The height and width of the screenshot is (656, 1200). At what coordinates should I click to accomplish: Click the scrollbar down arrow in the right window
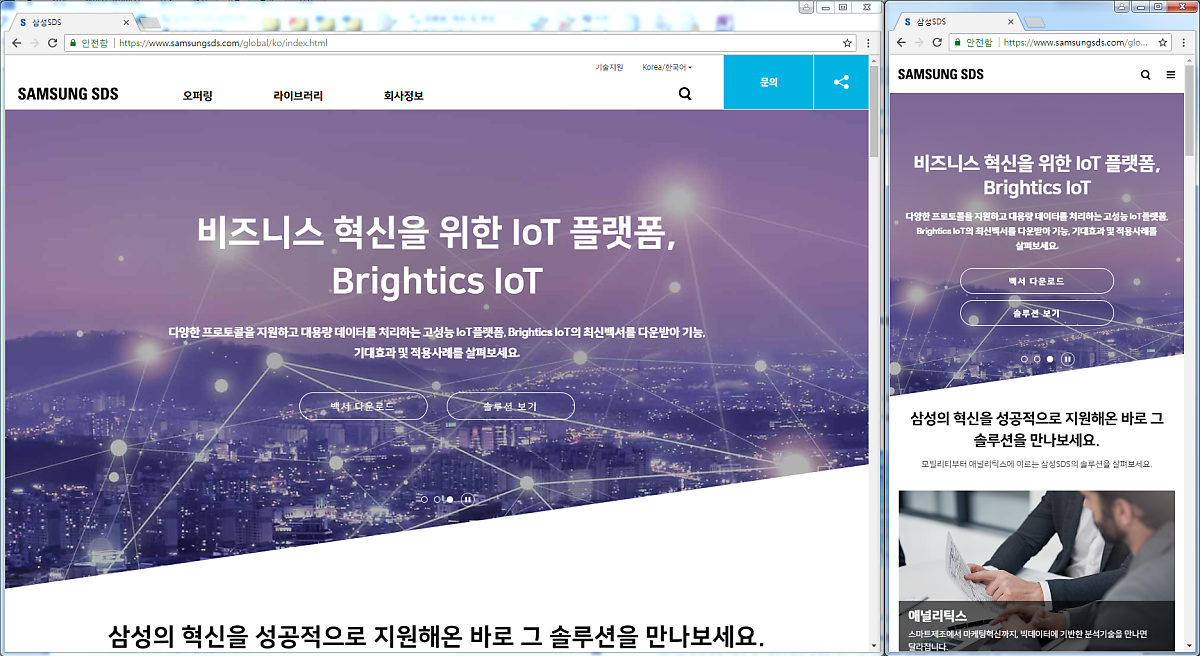[x=1190, y=645]
